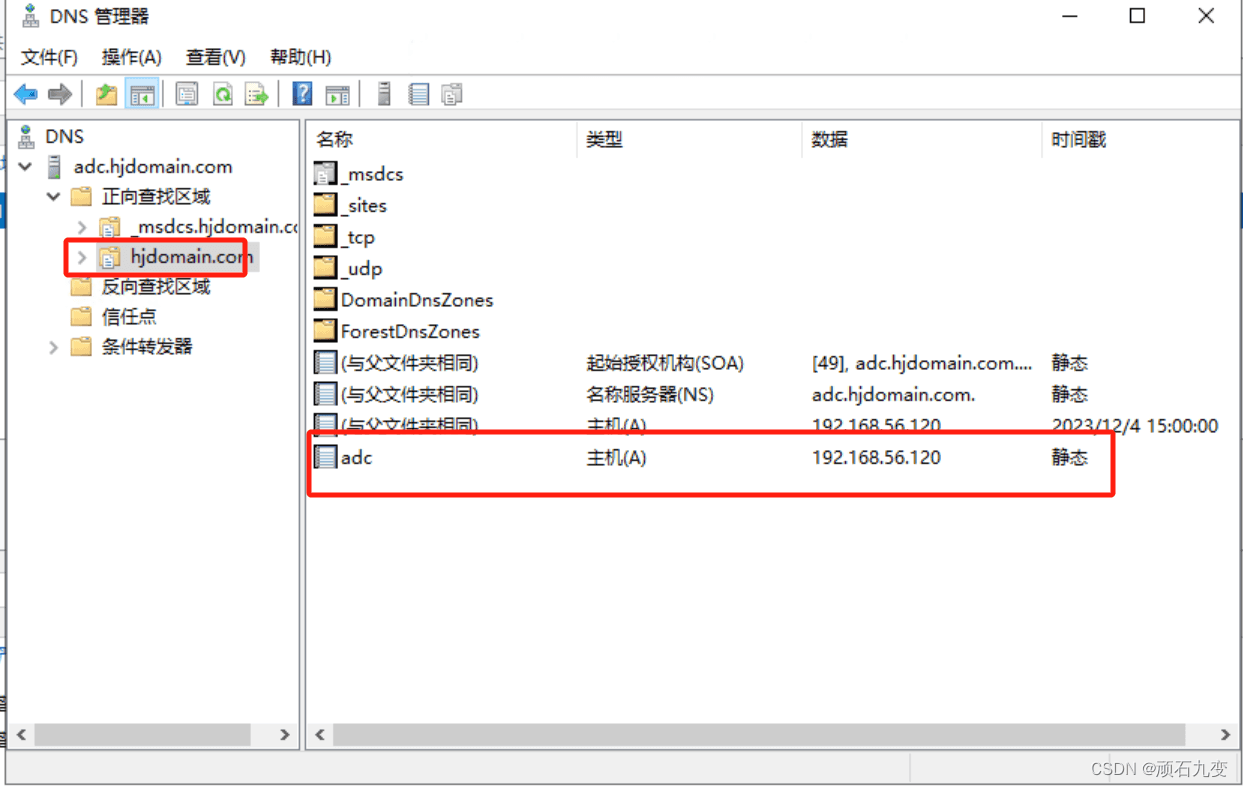The width and height of the screenshot is (1243, 787).
Task: Click the 信任点 folder icon
Action: point(82,317)
